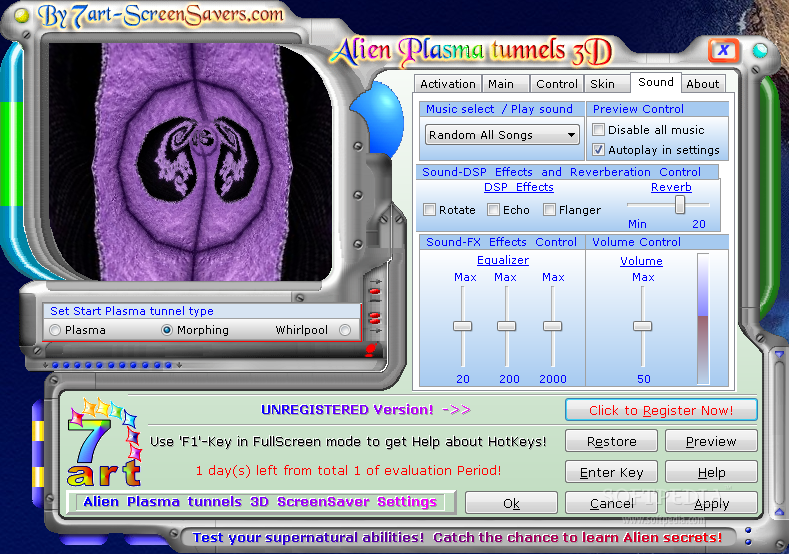Select the Plasma tunnel type
Viewport: 789px width, 554px height.
click(x=55, y=330)
